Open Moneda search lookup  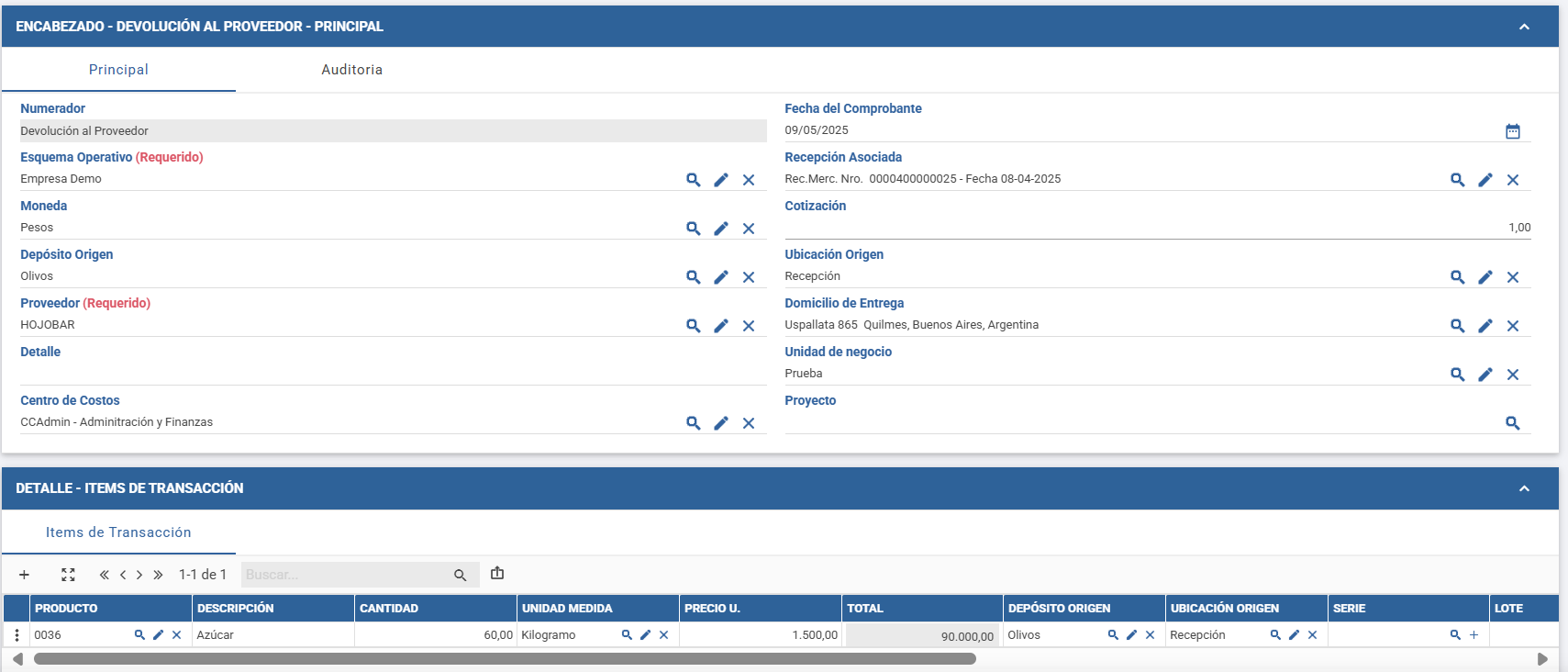pyautogui.click(x=694, y=229)
